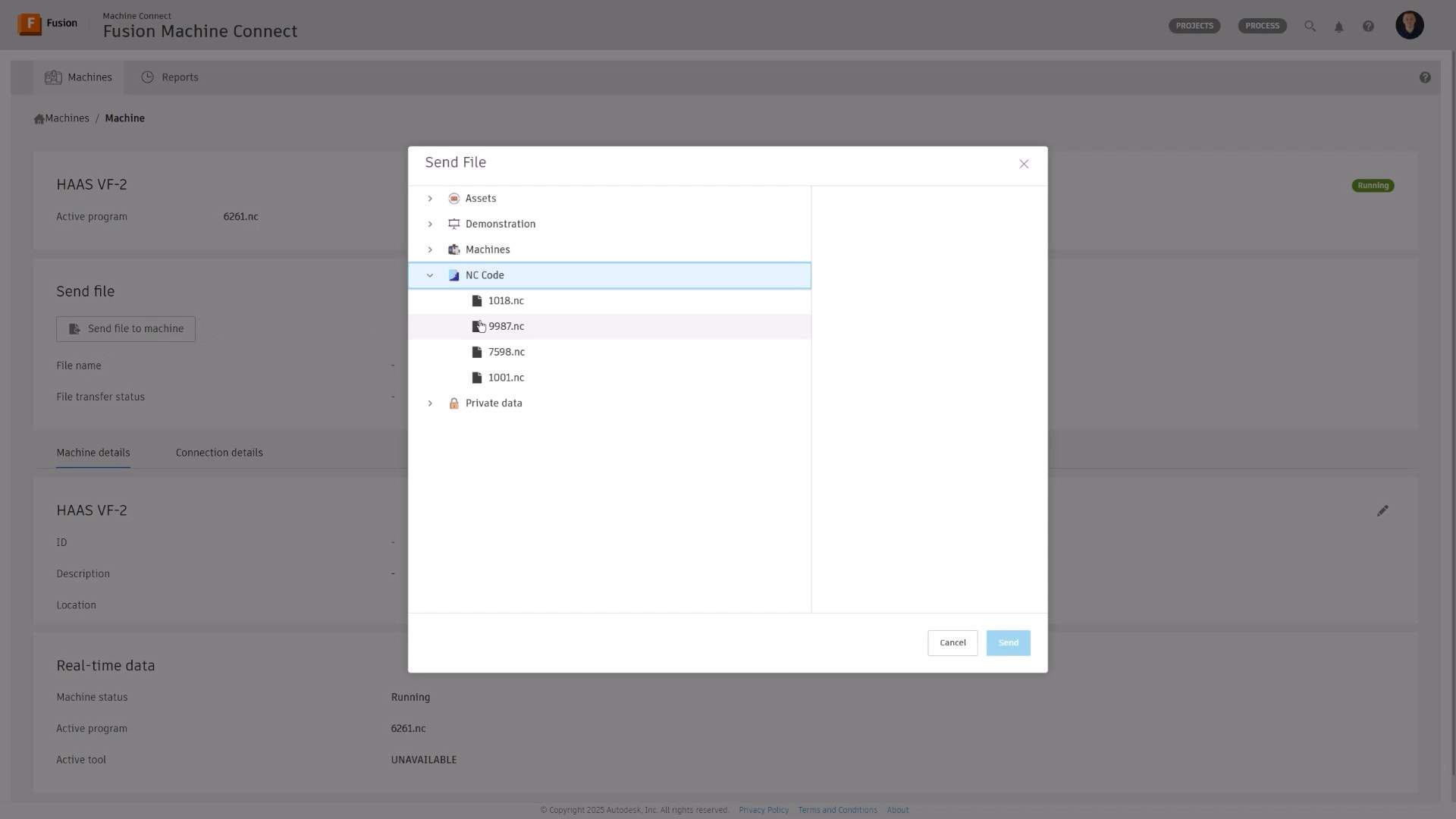Select the 7598.nc file
The width and height of the screenshot is (1456, 819).
[610, 353]
